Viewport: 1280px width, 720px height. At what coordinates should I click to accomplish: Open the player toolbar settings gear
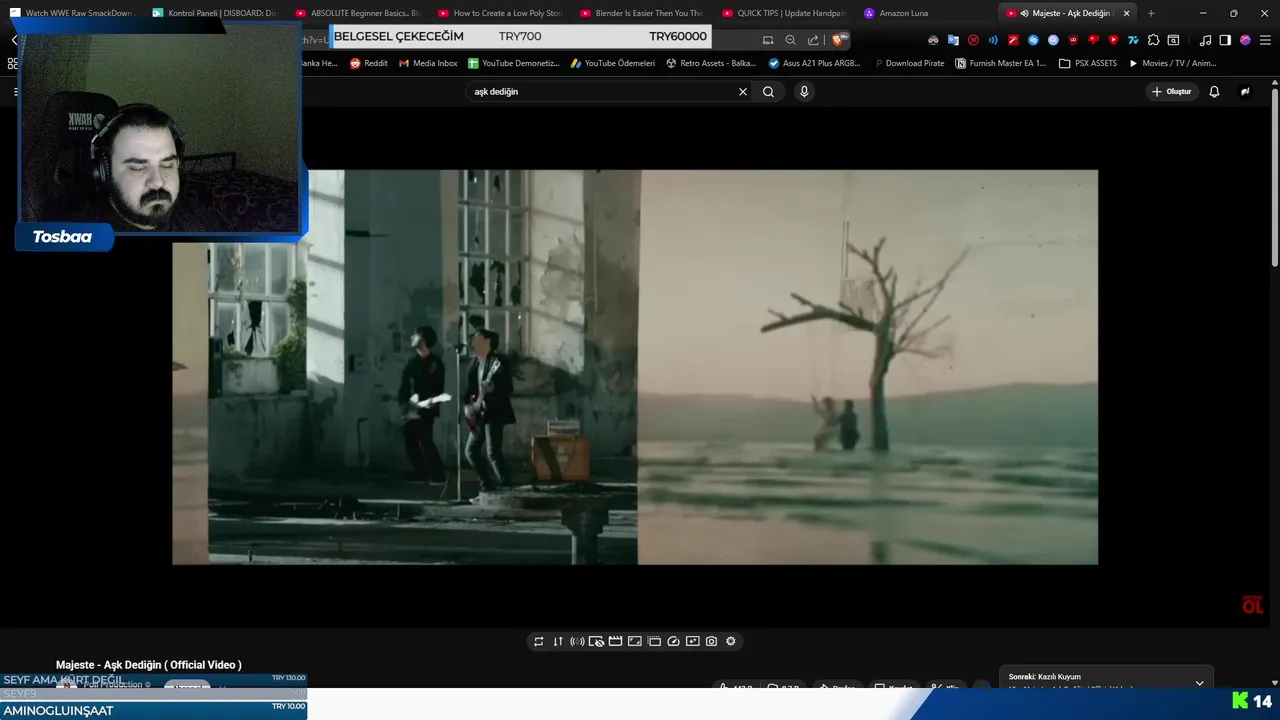731,641
